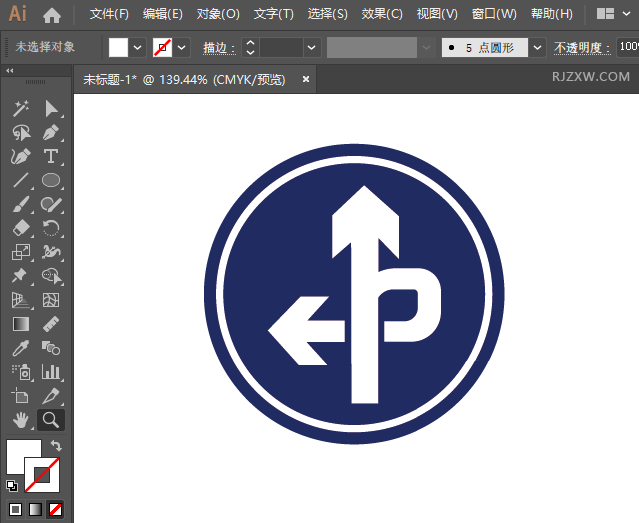Click the toolbar Stroke box
The height and width of the screenshot is (523, 639).
[x=42, y=475]
